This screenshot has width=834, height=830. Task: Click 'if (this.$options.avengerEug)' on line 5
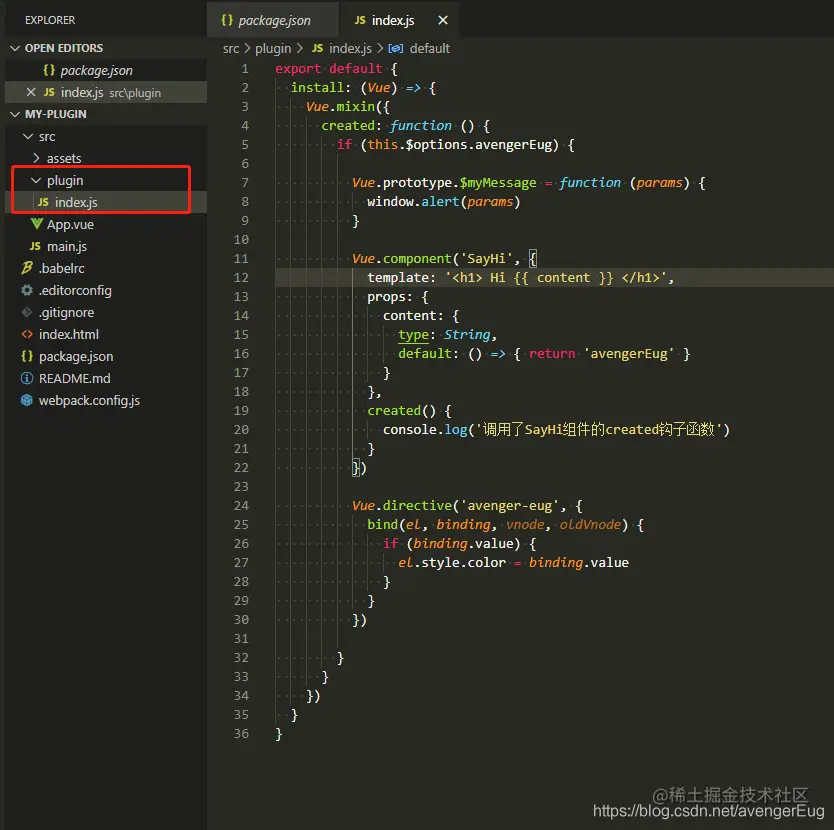pos(448,145)
